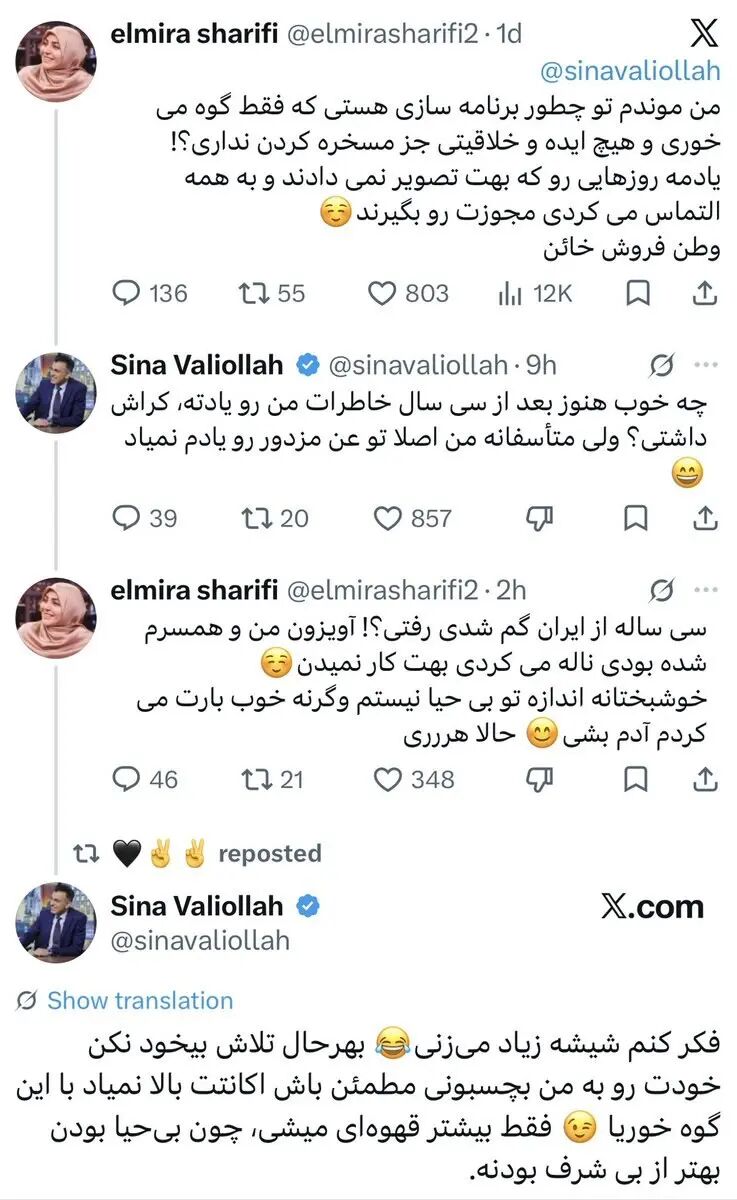The image size is (737, 1200).
Task: Open replies on the tweet with 136 comments
Action: tap(149, 293)
